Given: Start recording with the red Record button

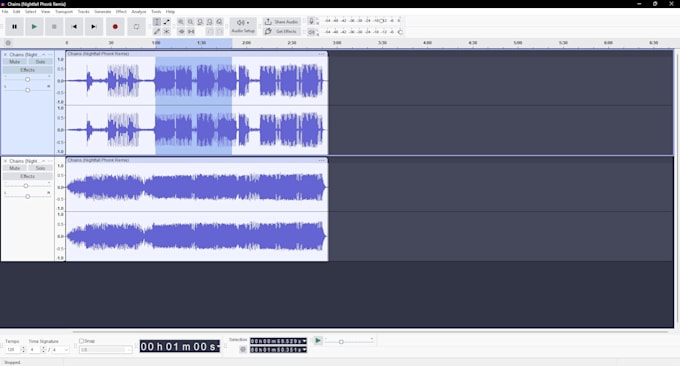Looking at the screenshot, I should coord(115,26).
